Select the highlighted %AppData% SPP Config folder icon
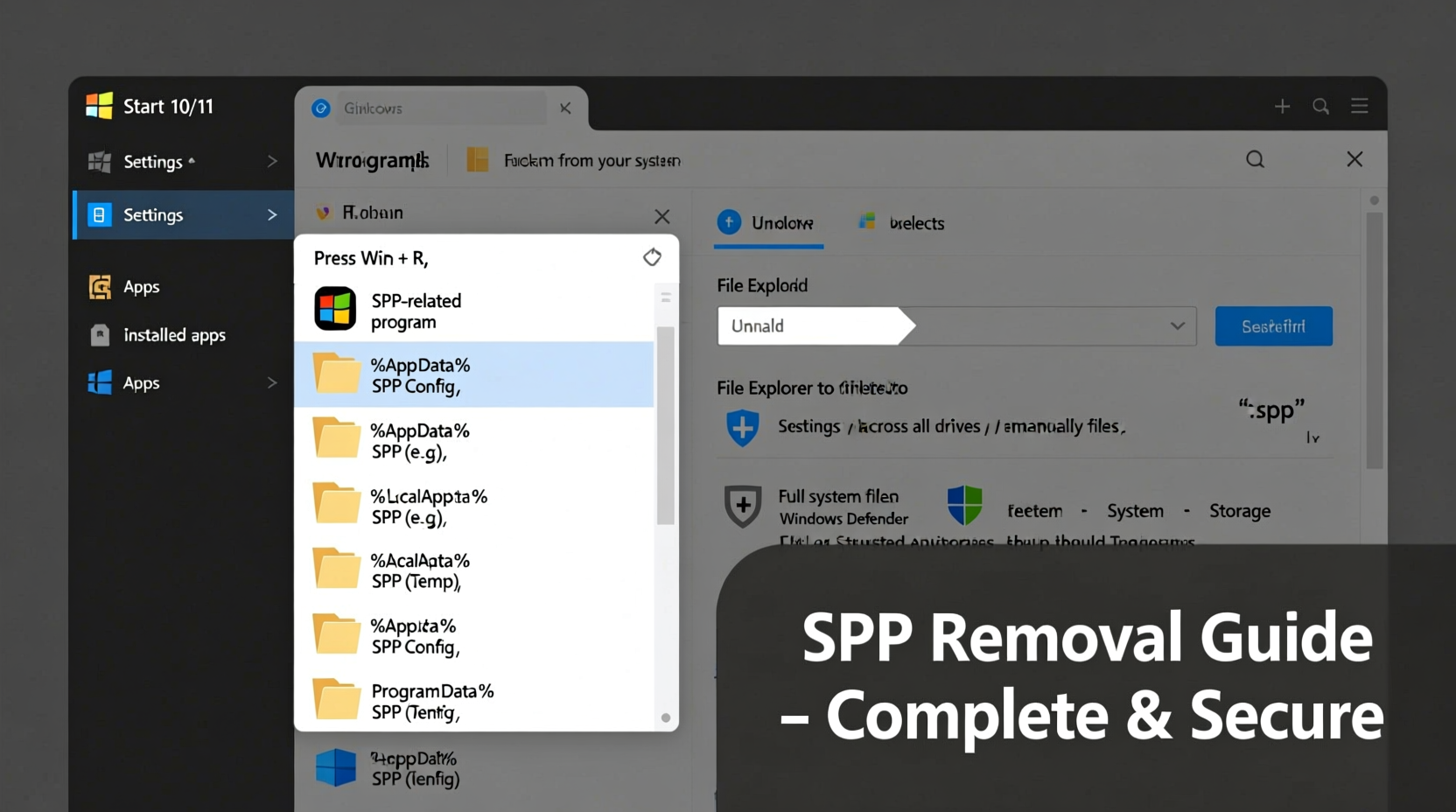The width and height of the screenshot is (1456, 812). 338,374
